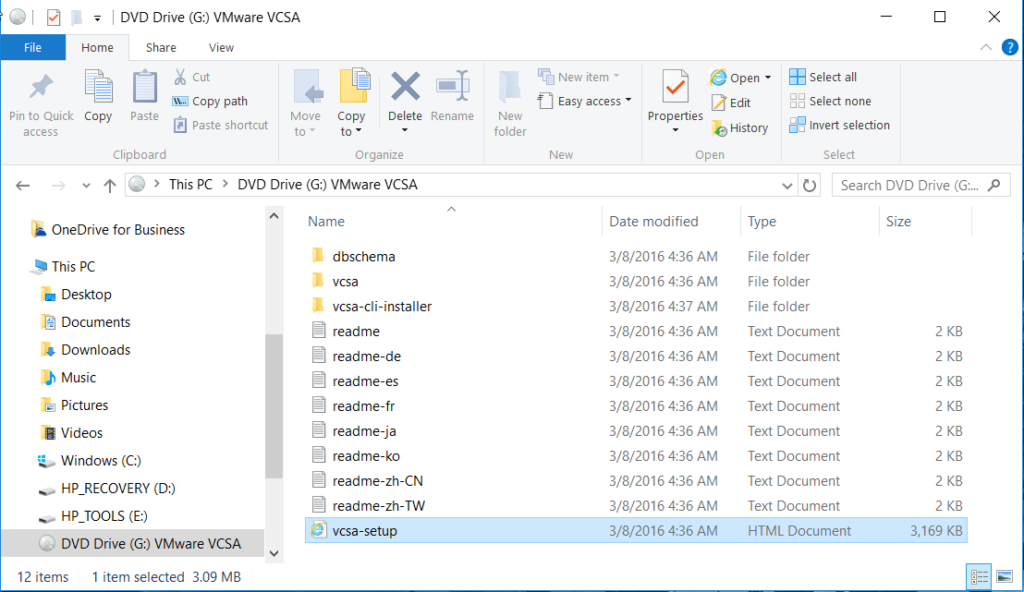Click DVD Drive (G:) breadcrumb segment
This screenshot has height=592, width=1024.
327,185
